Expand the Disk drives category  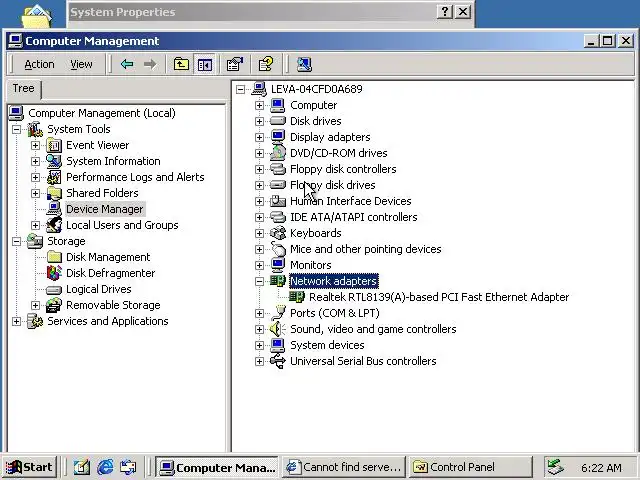pos(259,121)
